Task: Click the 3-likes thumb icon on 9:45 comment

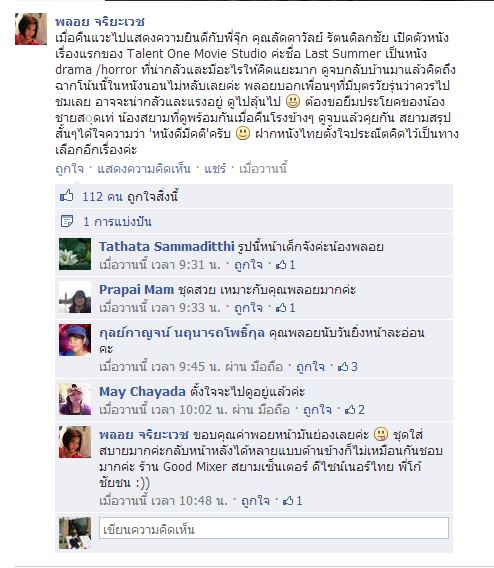Action: (x=343, y=367)
